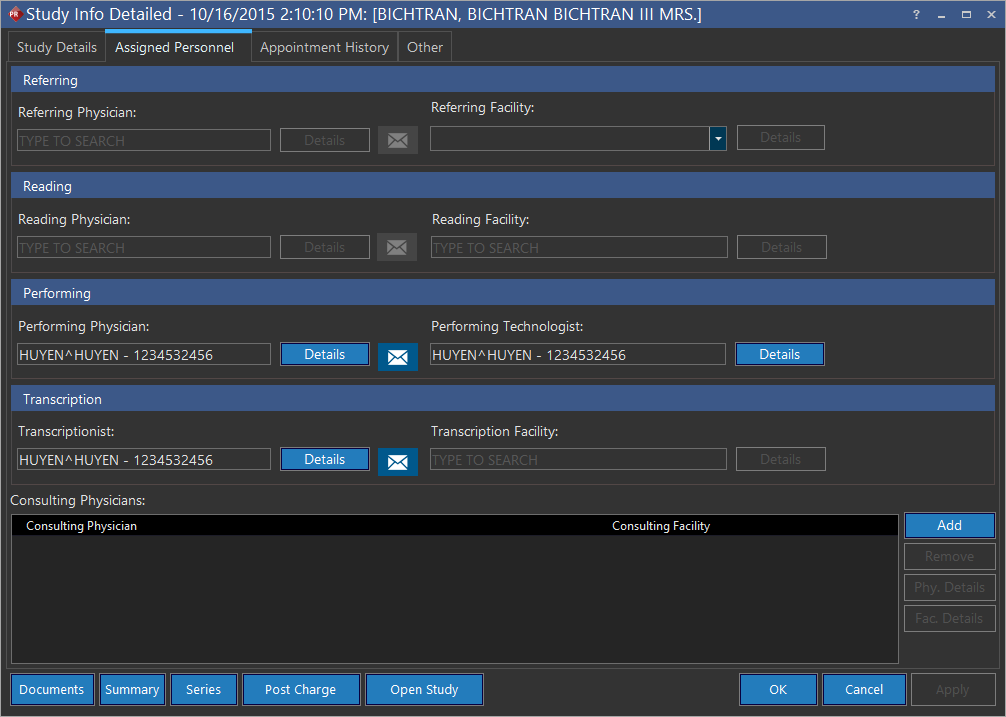Viewport: 1006px width, 717px height.
Task: Click the Transcriptionist email envelope icon
Action: (397, 461)
